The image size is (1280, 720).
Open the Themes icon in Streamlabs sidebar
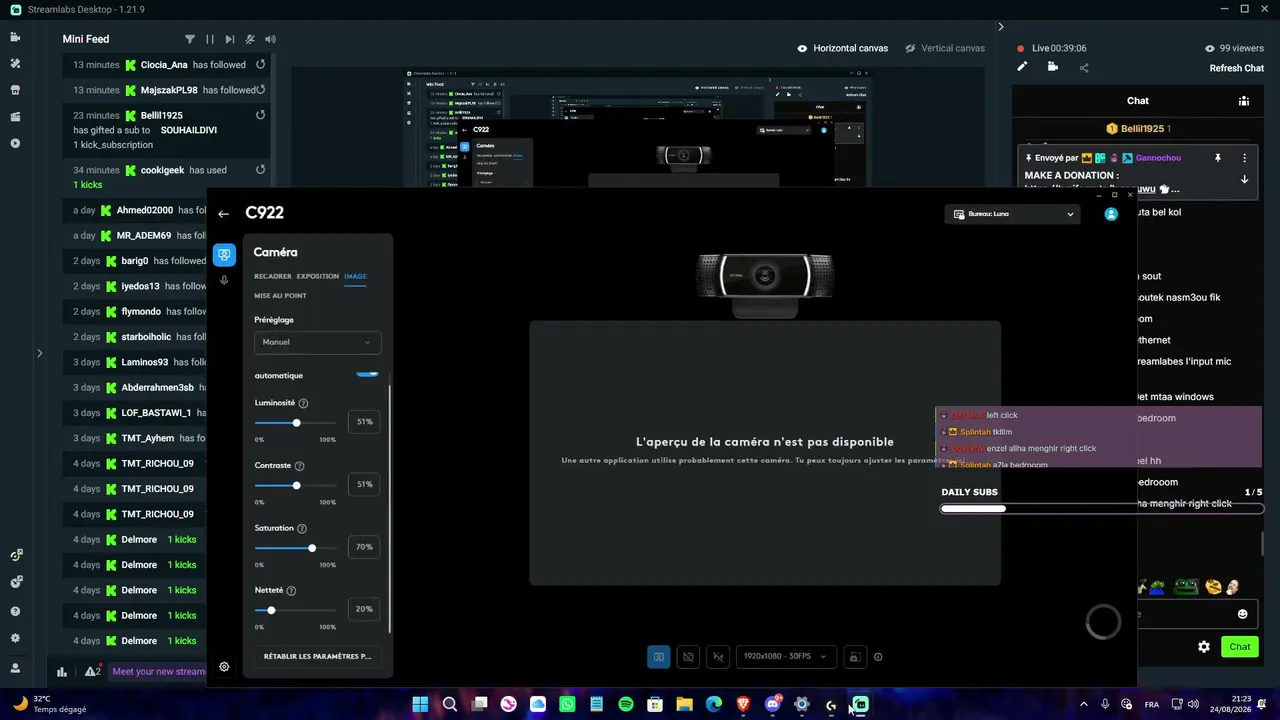pyautogui.click(x=15, y=63)
